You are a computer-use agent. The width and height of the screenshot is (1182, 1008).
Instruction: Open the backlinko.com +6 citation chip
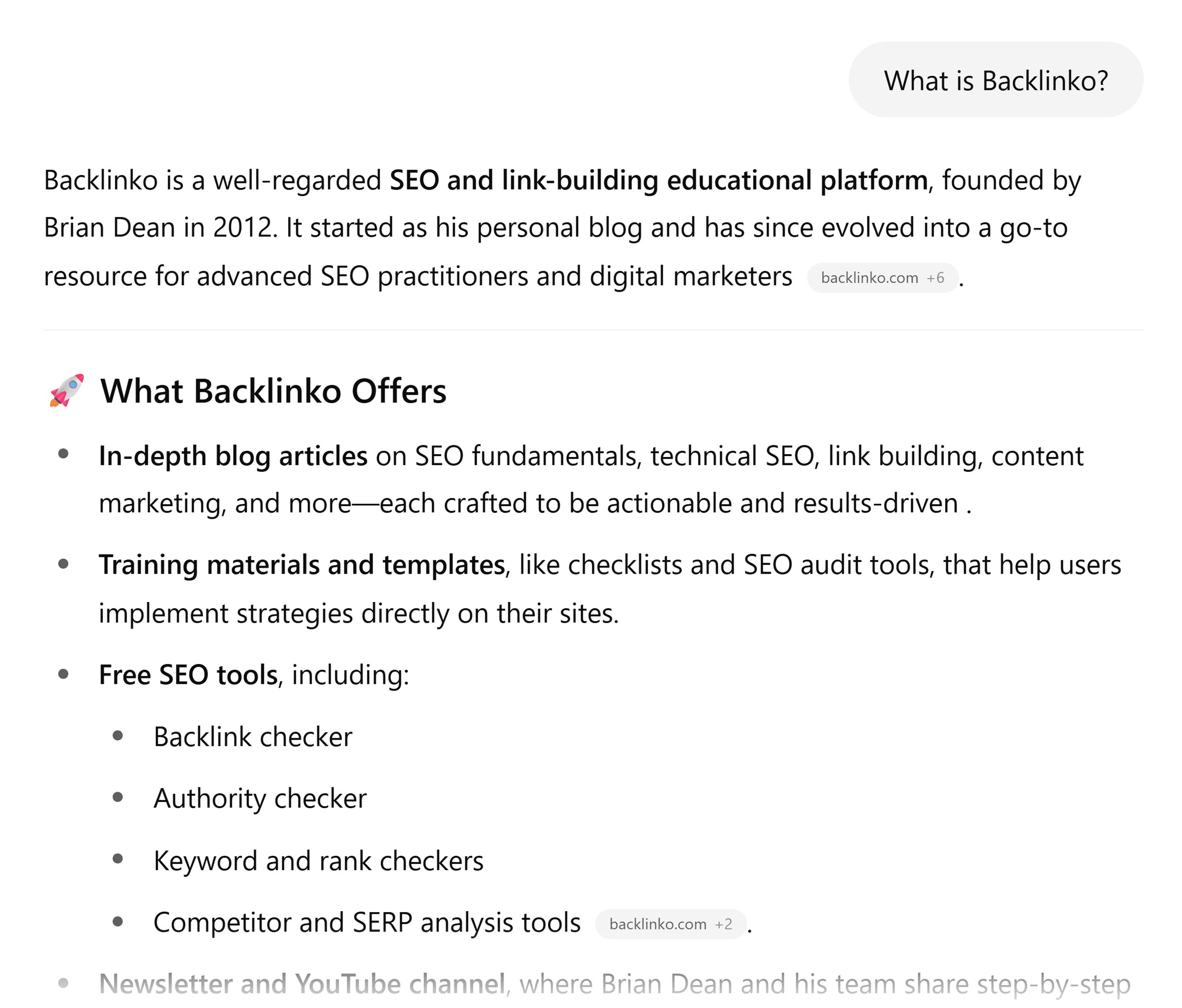[882, 278]
